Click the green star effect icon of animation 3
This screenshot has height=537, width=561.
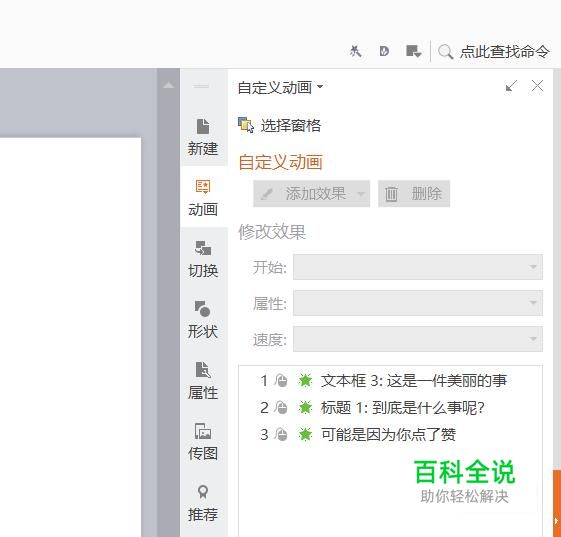305,434
